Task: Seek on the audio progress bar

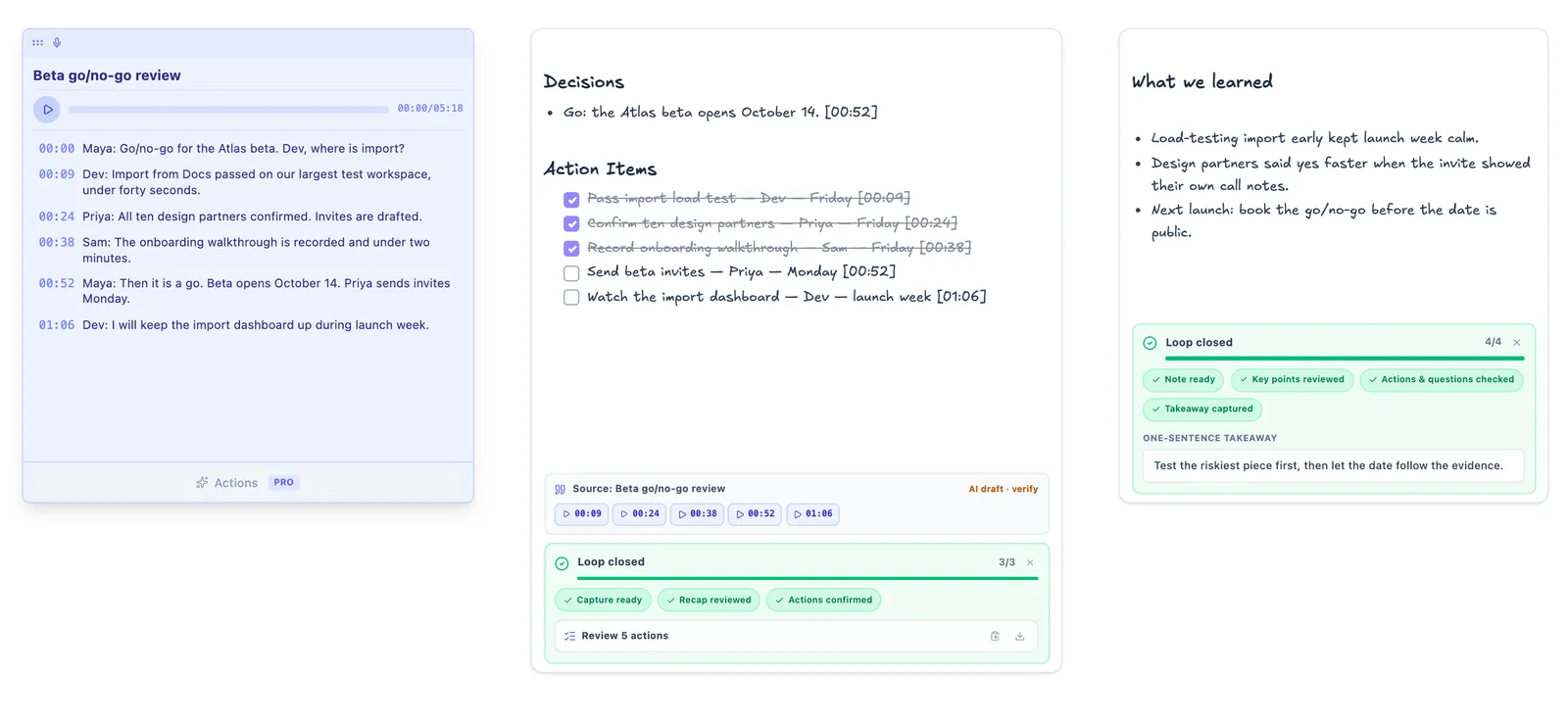Action: [x=228, y=110]
